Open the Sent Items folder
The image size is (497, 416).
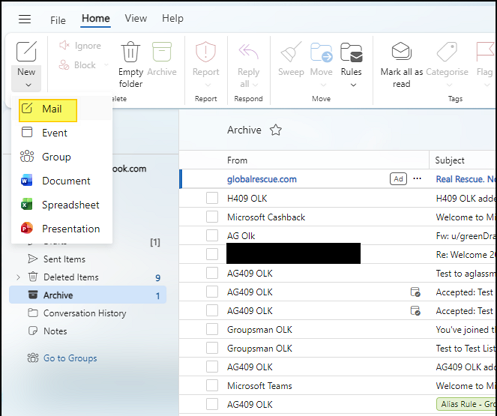click(64, 259)
